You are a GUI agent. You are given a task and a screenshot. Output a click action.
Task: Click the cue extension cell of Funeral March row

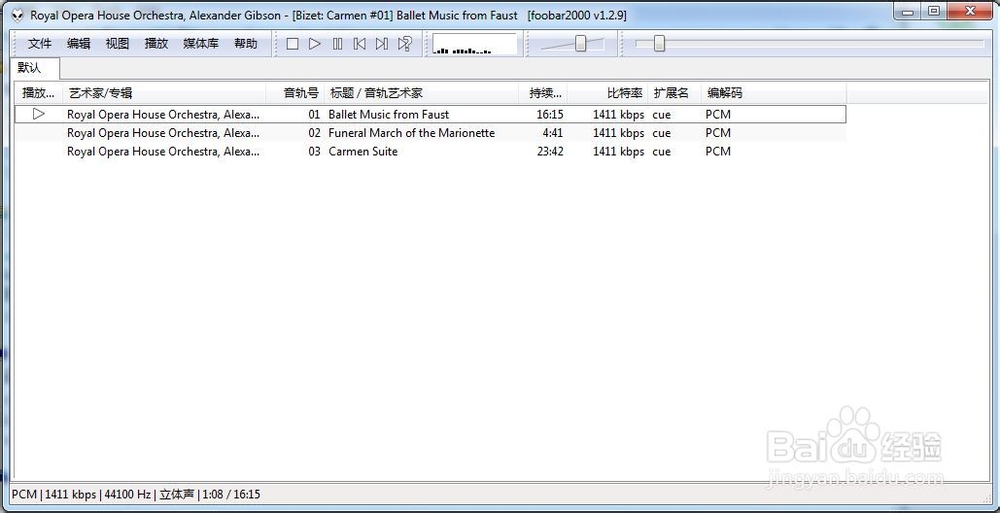[x=661, y=133]
